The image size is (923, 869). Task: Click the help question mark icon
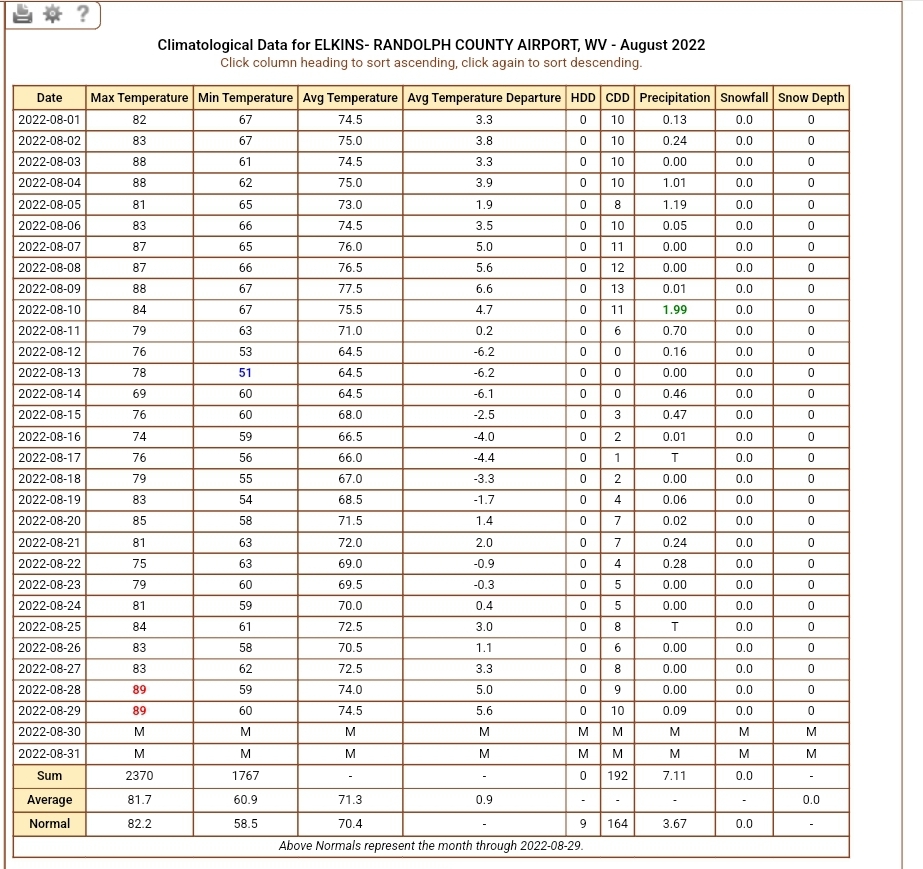pos(83,13)
